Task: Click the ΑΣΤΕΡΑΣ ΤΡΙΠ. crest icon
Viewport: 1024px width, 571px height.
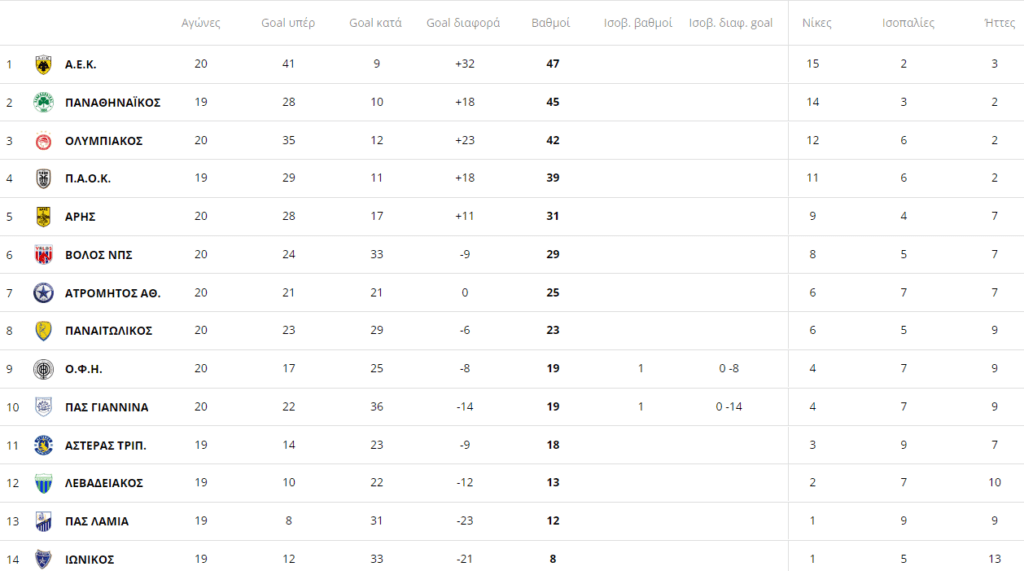Action: tap(43, 446)
